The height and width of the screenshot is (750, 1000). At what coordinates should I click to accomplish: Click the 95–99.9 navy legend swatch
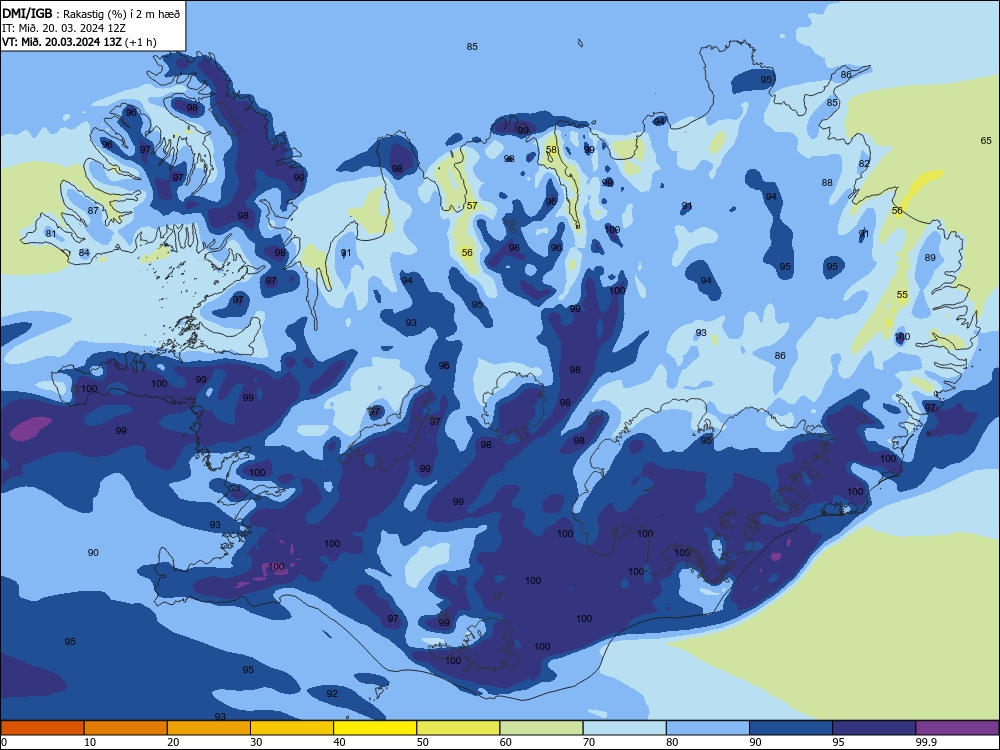[x=874, y=728]
